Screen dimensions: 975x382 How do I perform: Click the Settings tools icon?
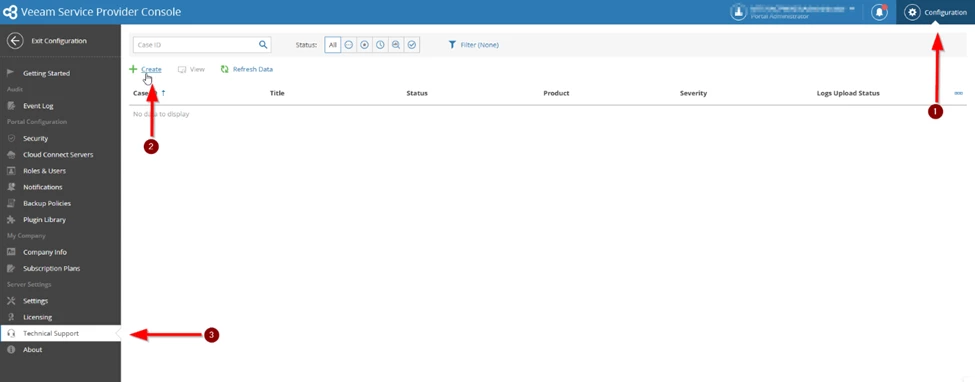(x=11, y=300)
